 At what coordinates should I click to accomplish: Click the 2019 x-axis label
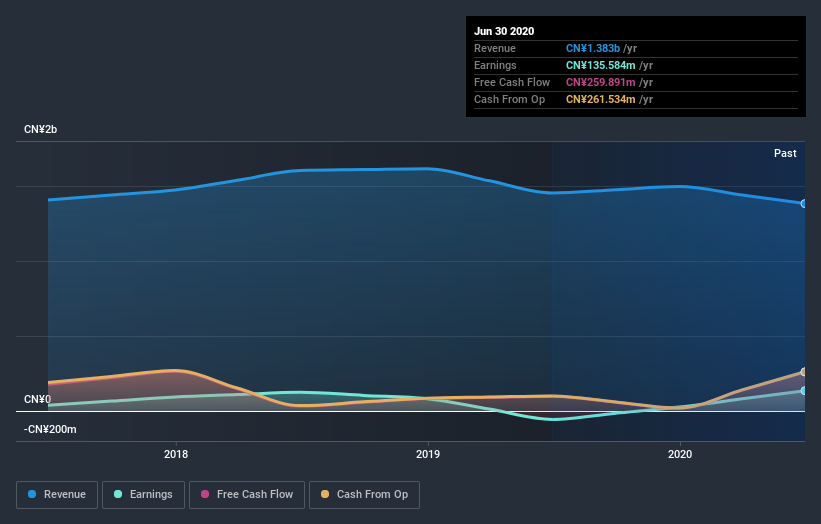[428, 454]
